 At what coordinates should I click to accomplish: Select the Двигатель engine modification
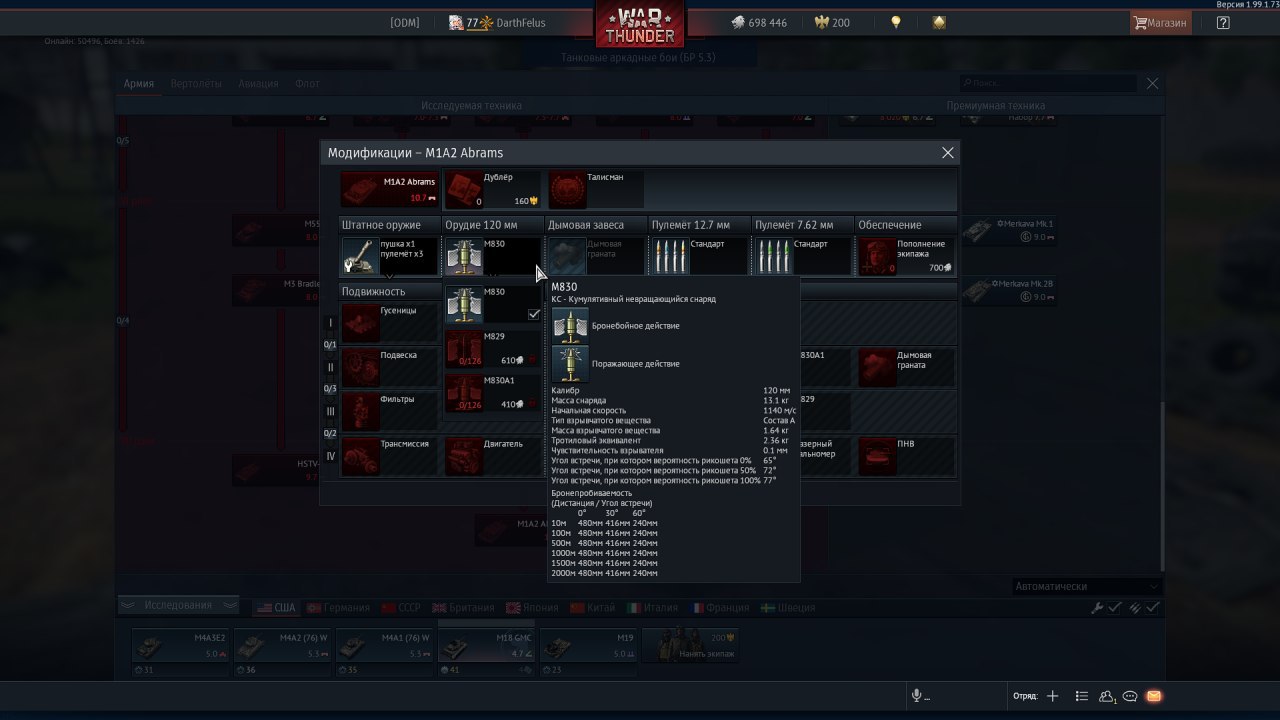click(493, 456)
